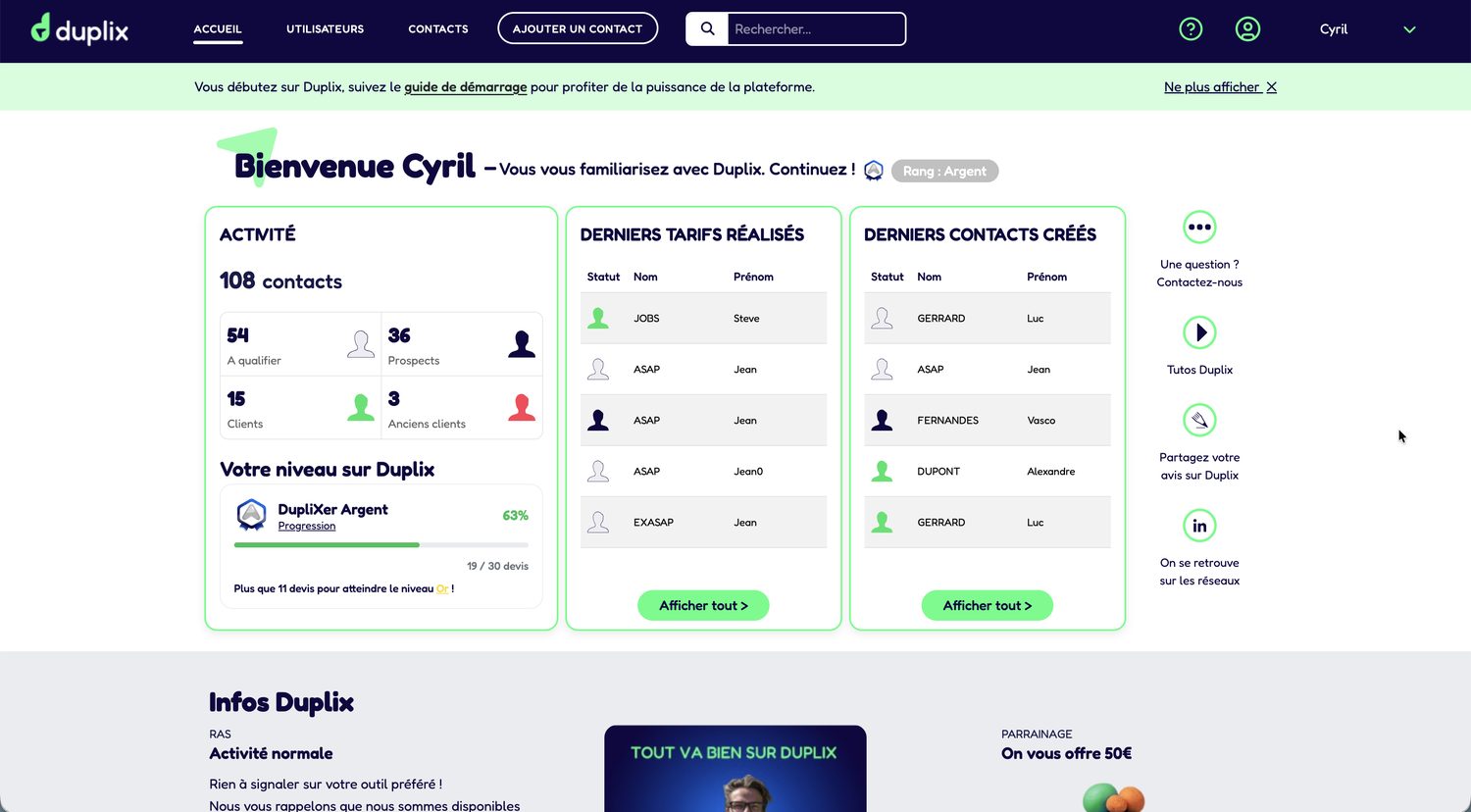Click the Duplix logo
This screenshot has height=812, width=1471.
point(79,28)
